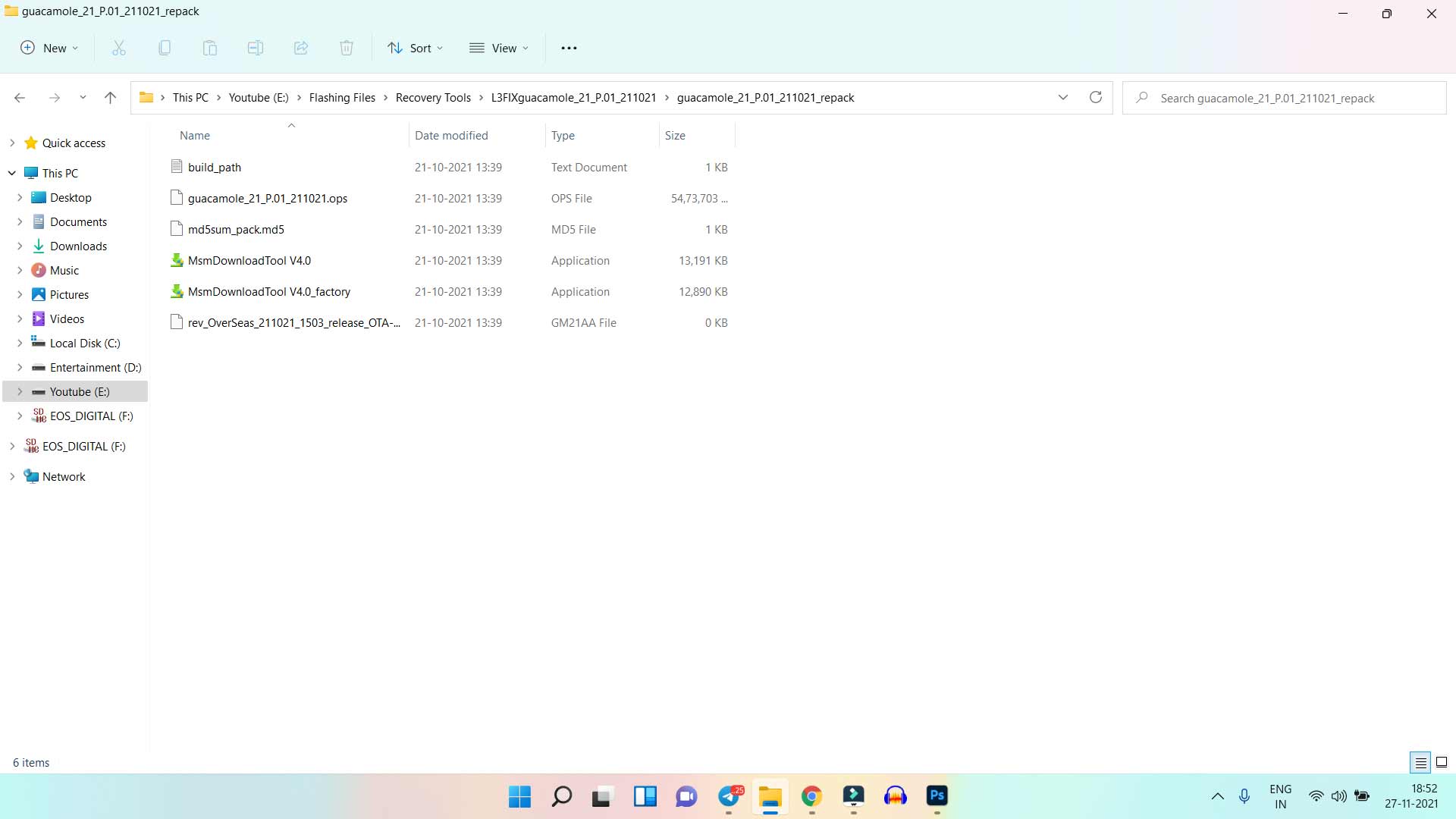This screenshot has height=819, width=1456.
Task: Click the Share toolbar icon
Action: pos(301,48)
